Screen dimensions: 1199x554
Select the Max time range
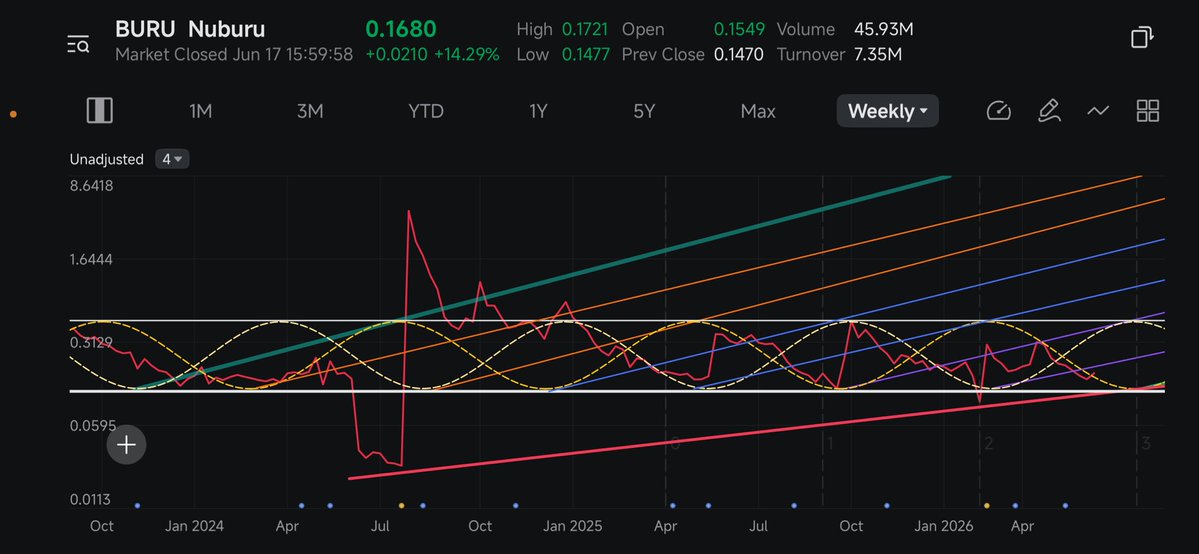[758, 111]
